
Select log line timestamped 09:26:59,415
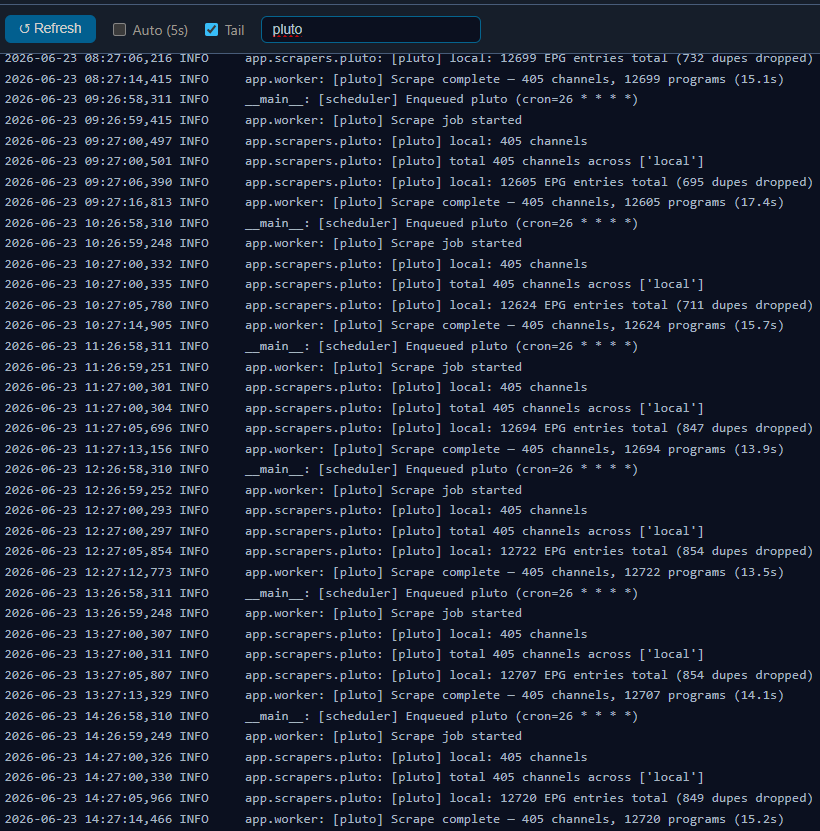[263, 120]
